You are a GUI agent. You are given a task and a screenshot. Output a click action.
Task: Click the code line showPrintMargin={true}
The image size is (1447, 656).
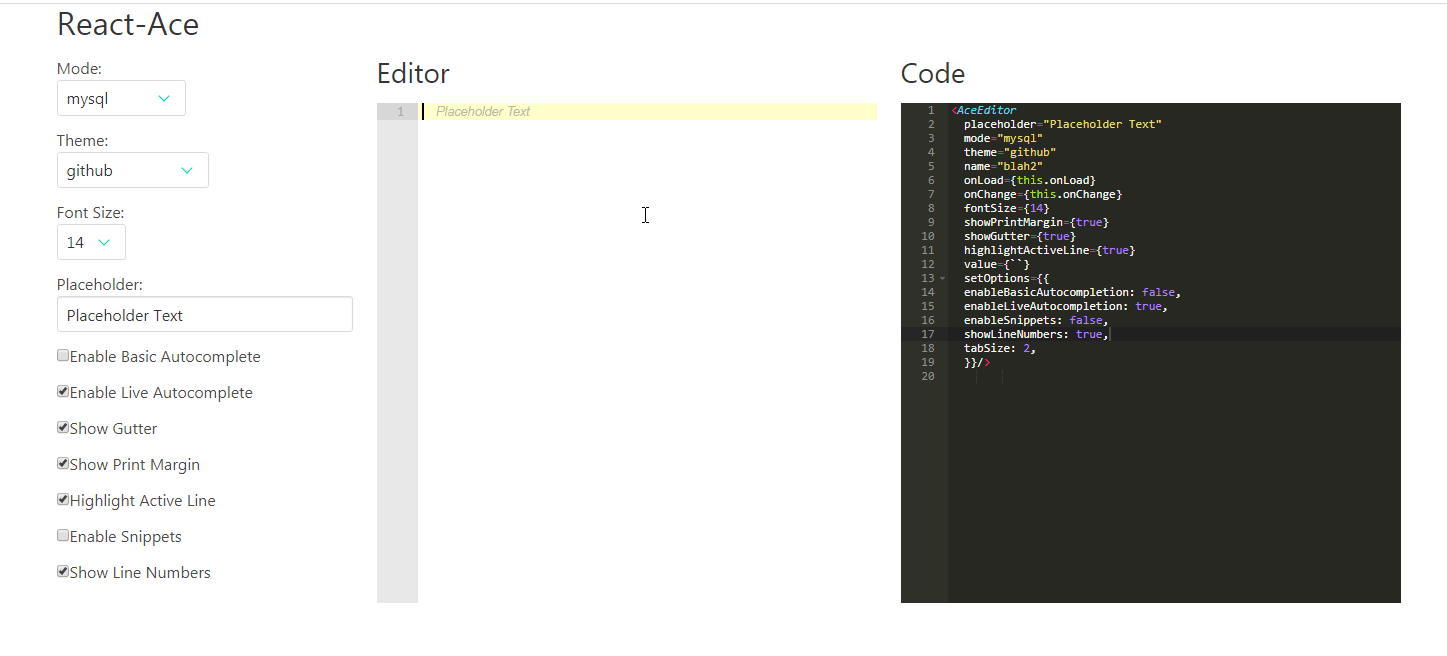(1036, 222)
